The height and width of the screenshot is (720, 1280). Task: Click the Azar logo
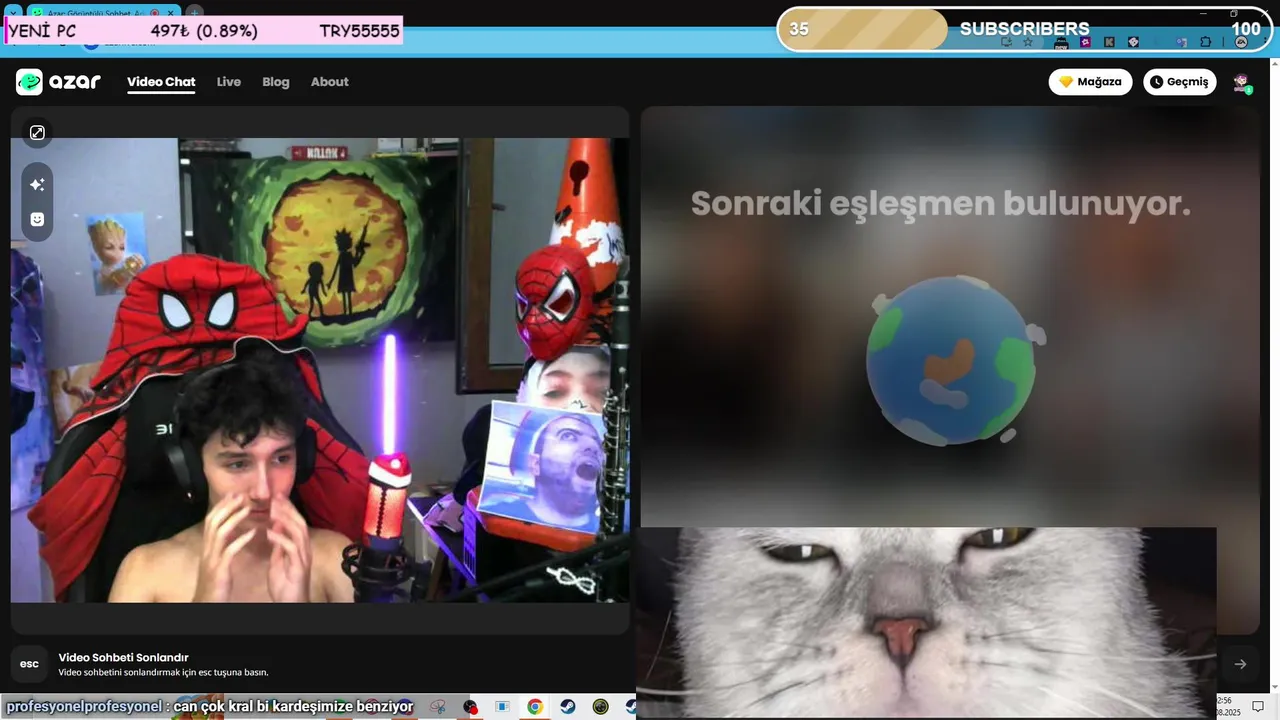[x=58, y=82]
